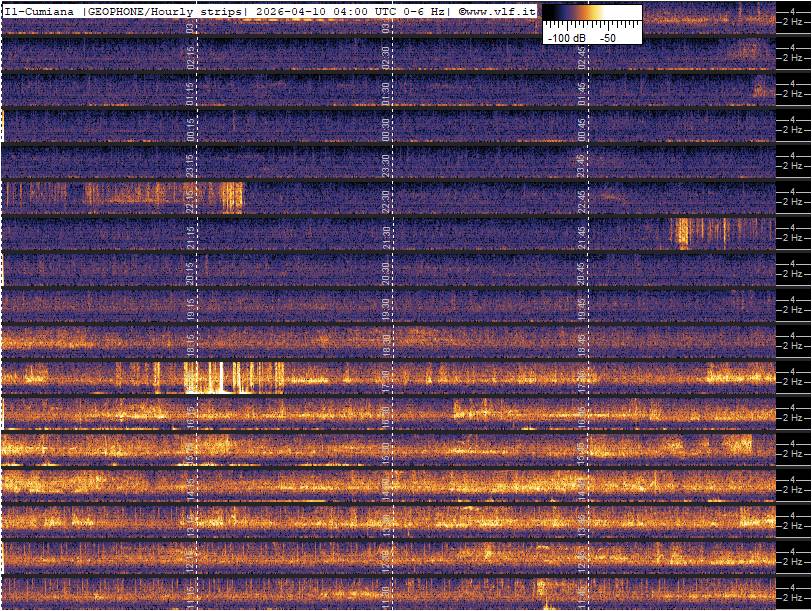812x611 pixels.
Task: Select the 20:30 time marker
Action: [386, 270]
